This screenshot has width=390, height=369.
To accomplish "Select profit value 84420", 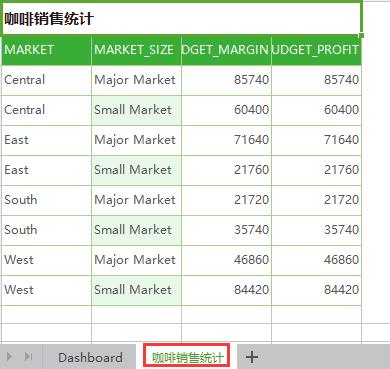I will tap(317, 290).
